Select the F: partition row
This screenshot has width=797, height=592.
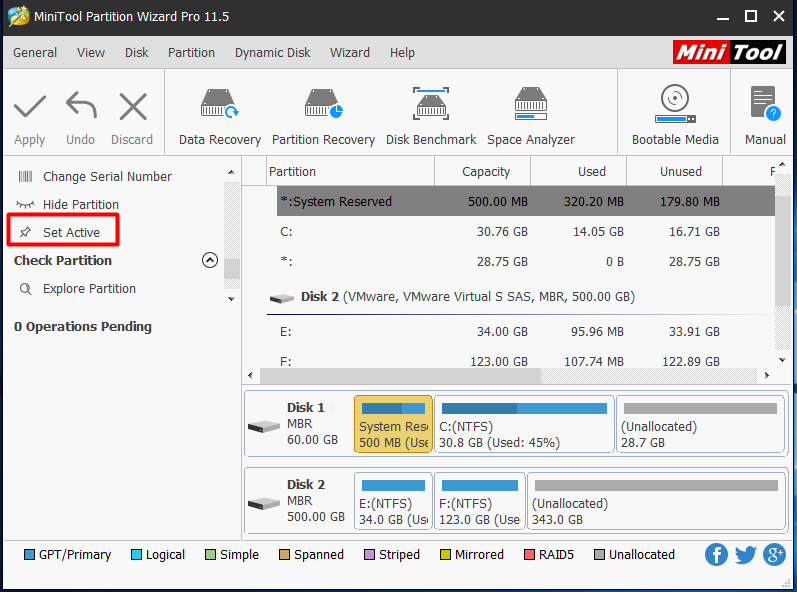[526, 361]
